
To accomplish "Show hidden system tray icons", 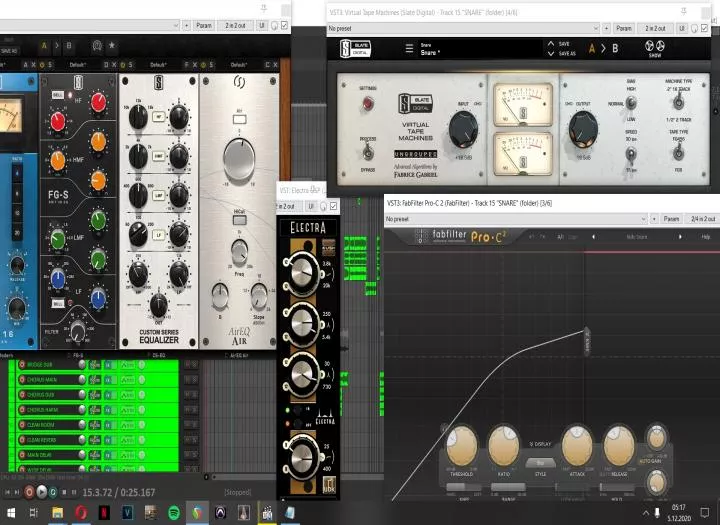I will pyautogui.click(x=646, y=512).
